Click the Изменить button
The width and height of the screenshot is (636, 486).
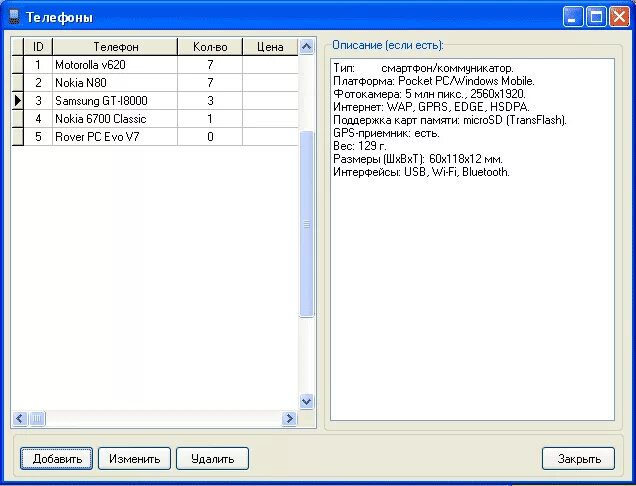[134, 458]
